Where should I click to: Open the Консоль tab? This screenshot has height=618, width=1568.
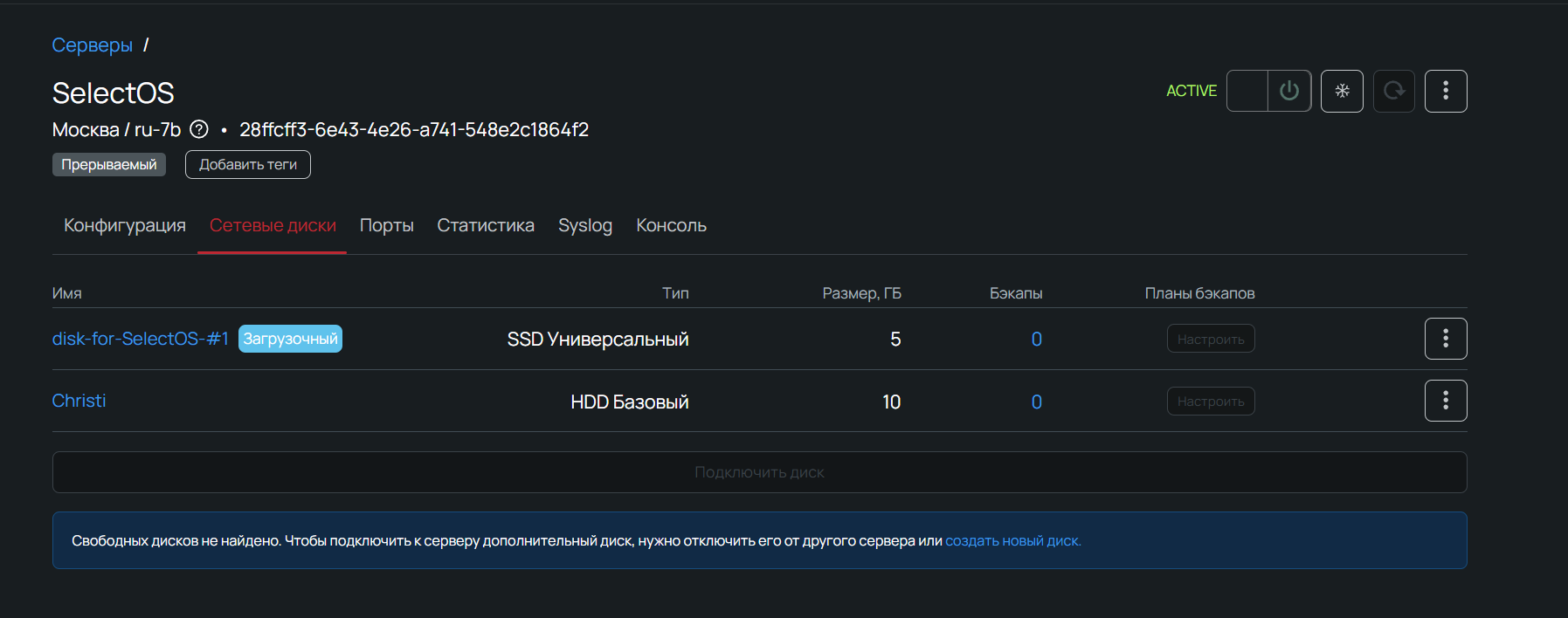(x=671, y=225)
